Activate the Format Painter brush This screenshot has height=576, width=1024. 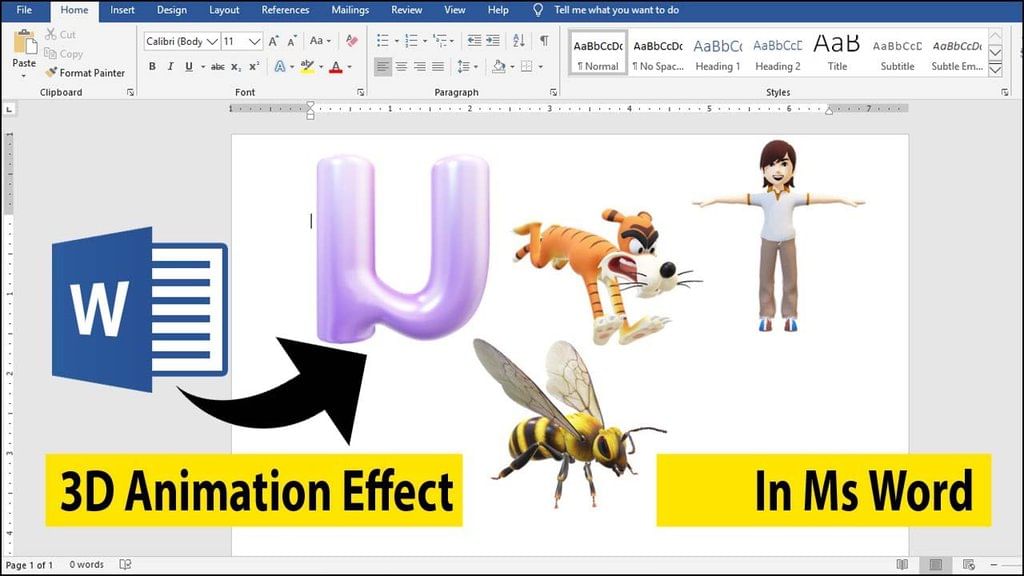point(85,72)
